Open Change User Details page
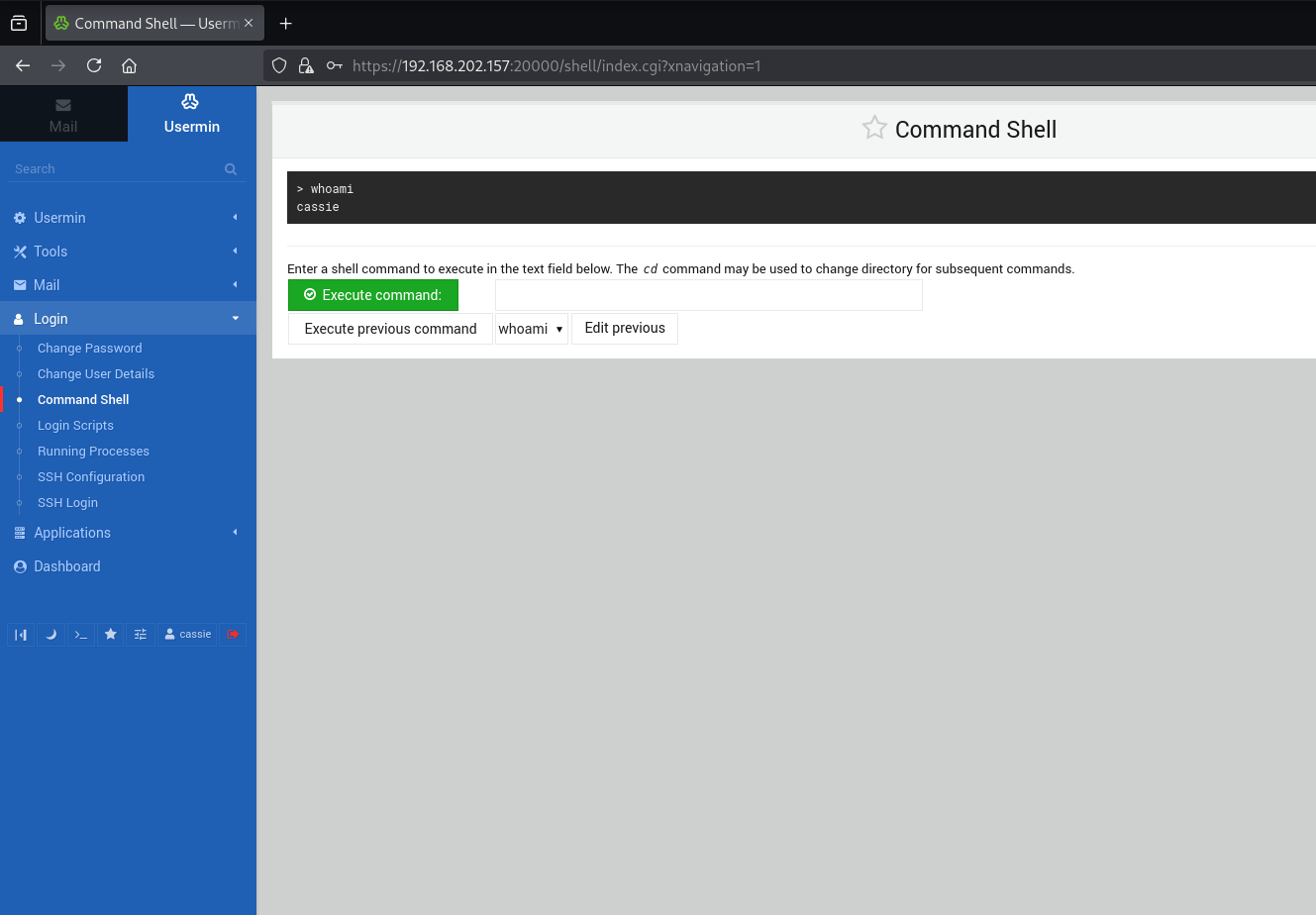Screen dimensions: 1316x915 pyautogui.click(x=96, y=374)
